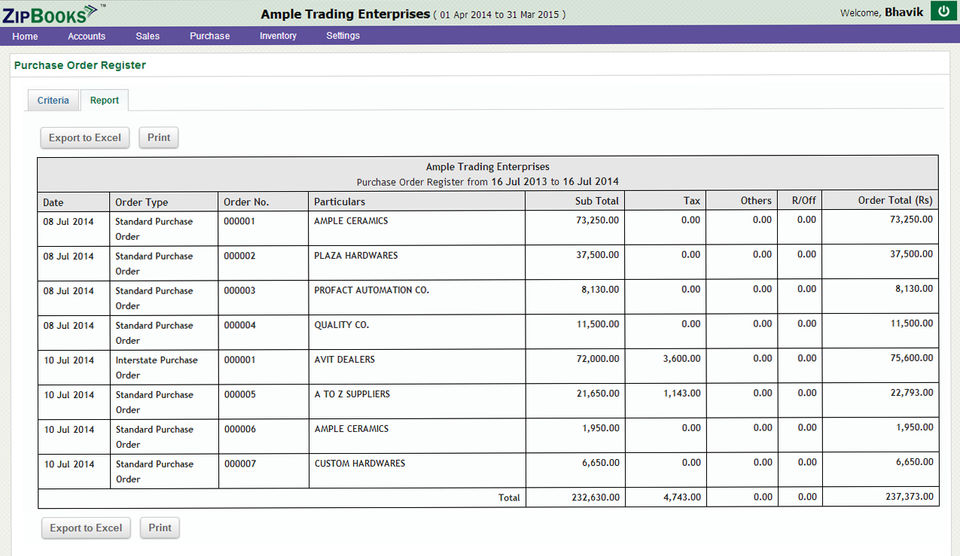This screenshot has width=960, height=556.
Task: Open the Inventory menu
Action: (x=278, y=36)
